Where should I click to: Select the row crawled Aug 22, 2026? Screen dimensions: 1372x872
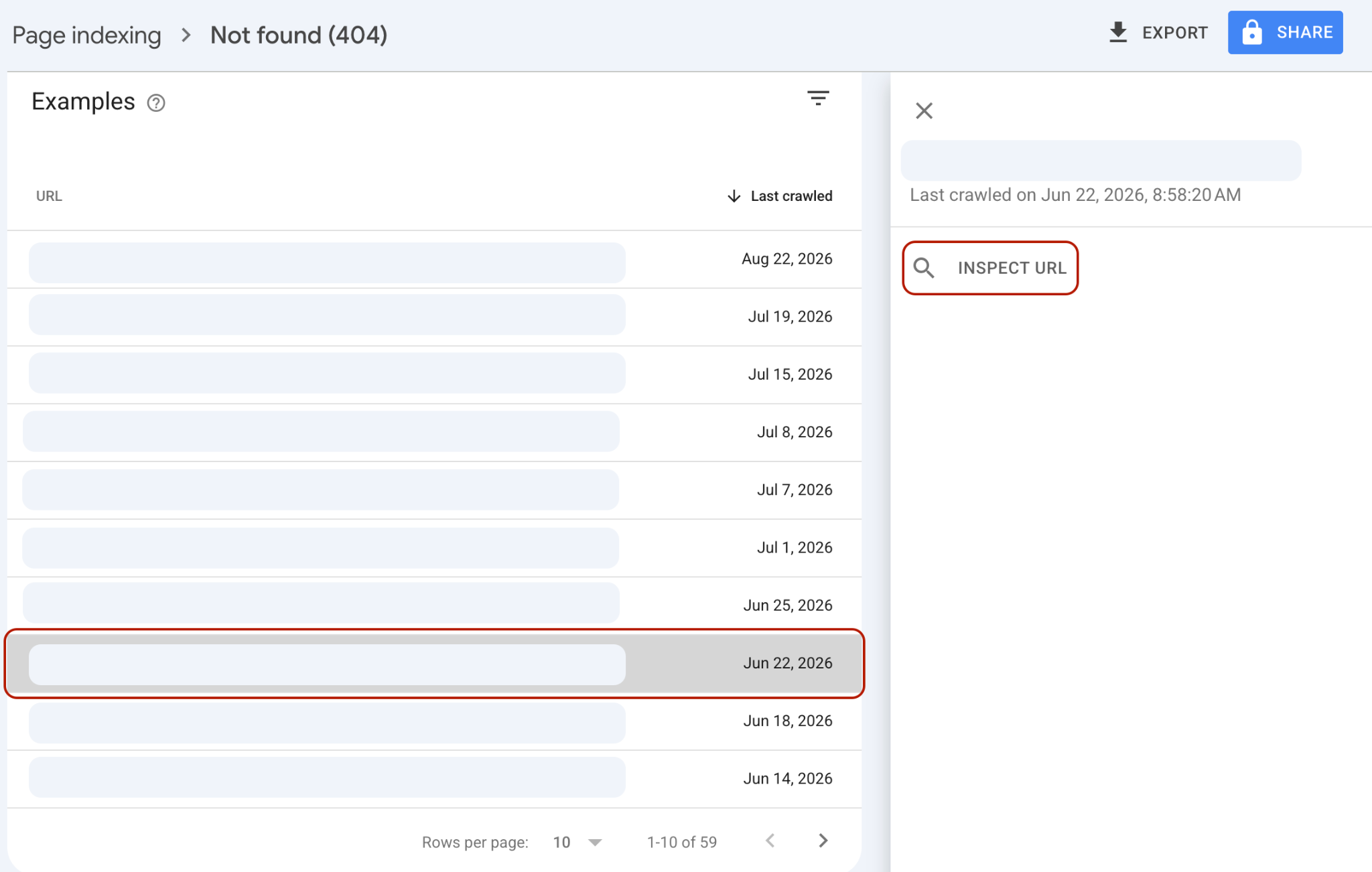434,260
